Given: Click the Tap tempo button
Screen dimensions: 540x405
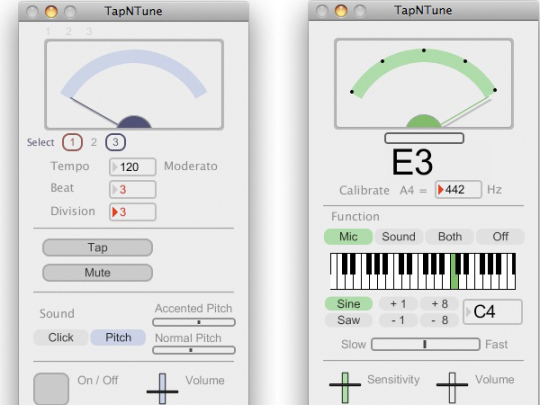Looking at the screenshot, I should click(x=97, y=248).
